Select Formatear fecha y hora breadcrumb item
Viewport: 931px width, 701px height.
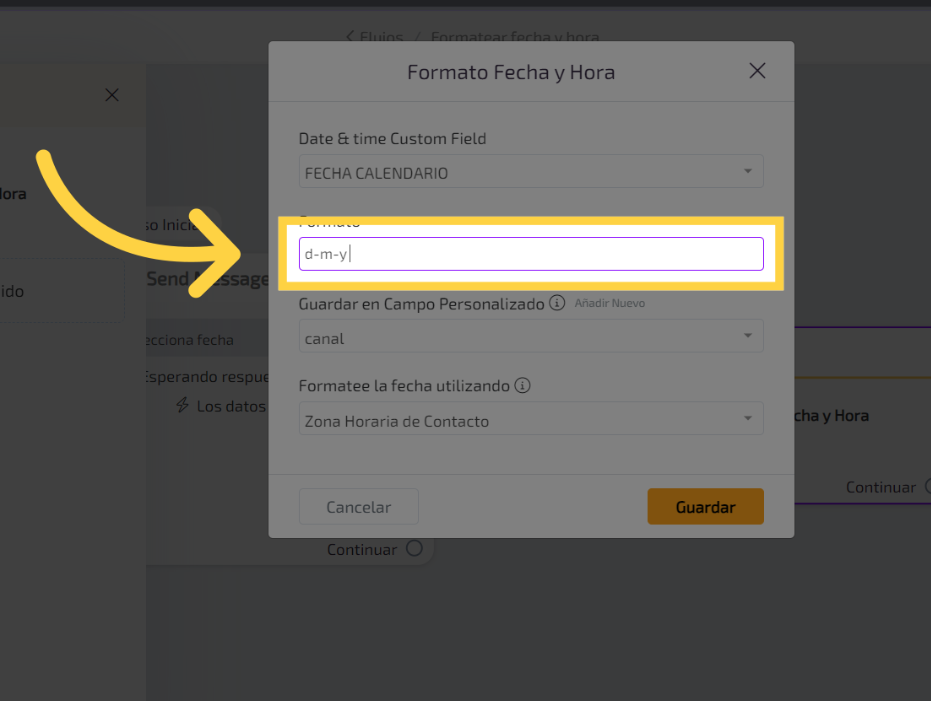[x=514, y=37]
